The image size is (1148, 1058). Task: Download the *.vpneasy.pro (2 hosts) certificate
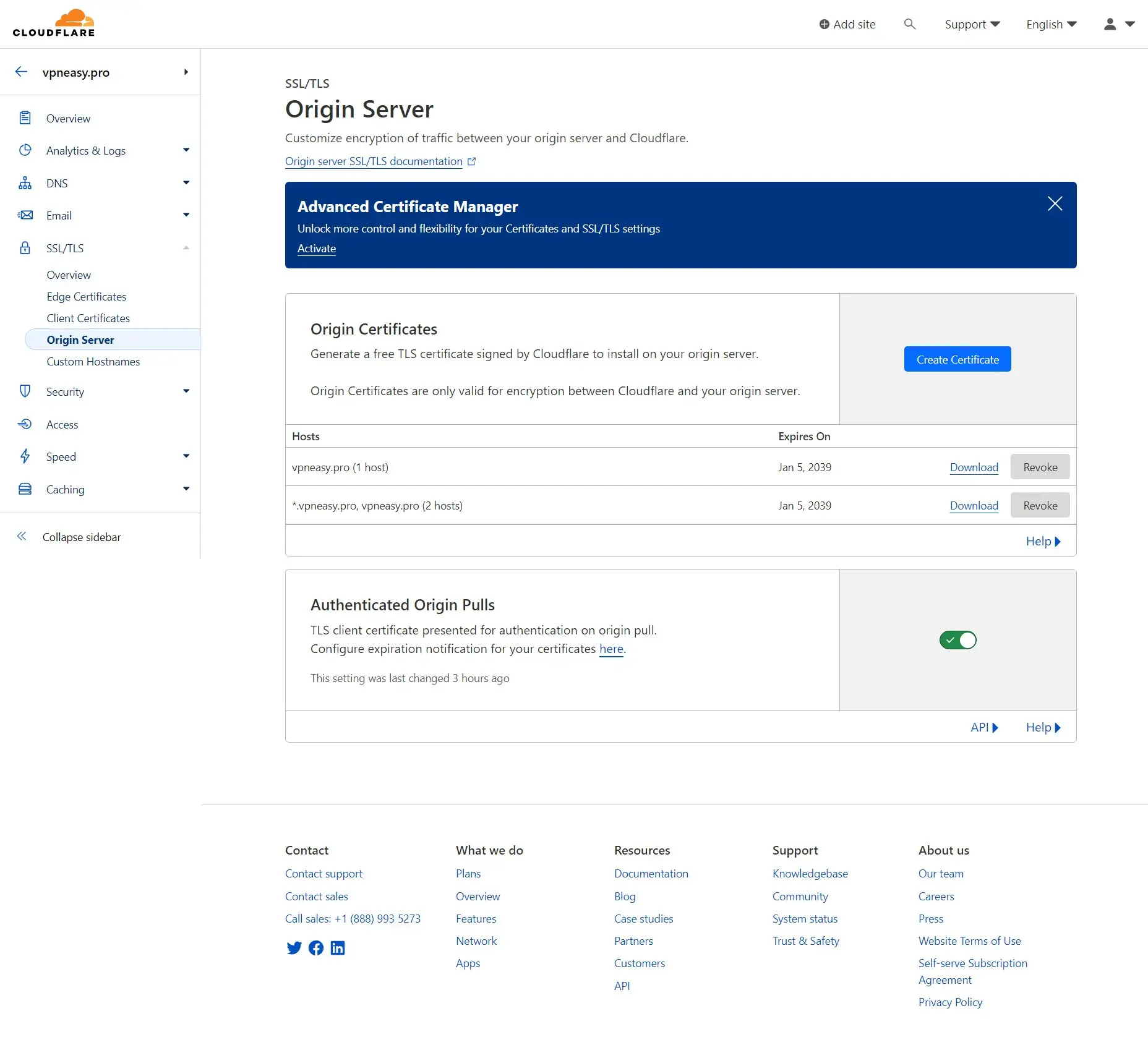974,506
